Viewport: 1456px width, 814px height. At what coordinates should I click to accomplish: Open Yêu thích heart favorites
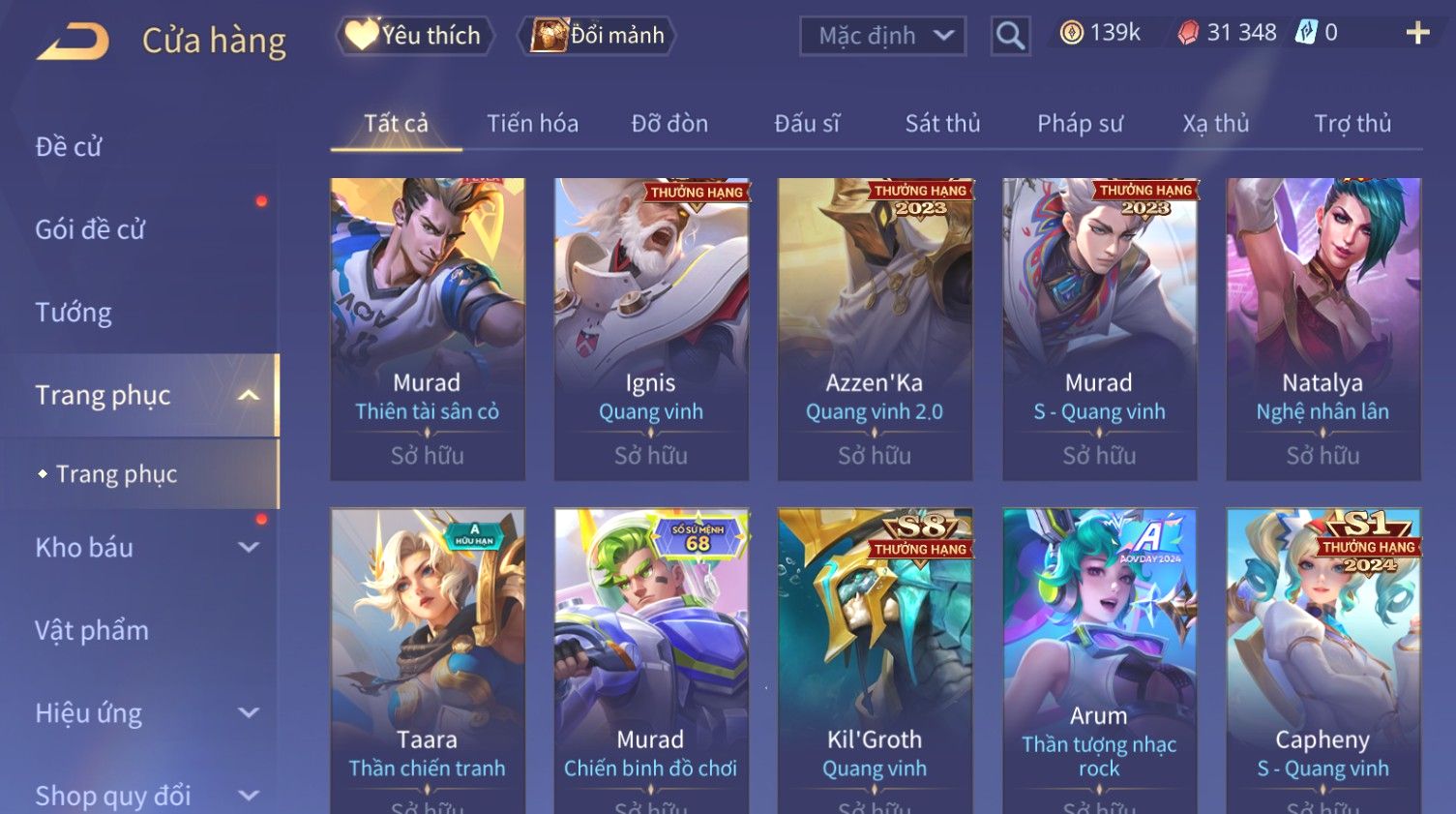coord(415,36)
